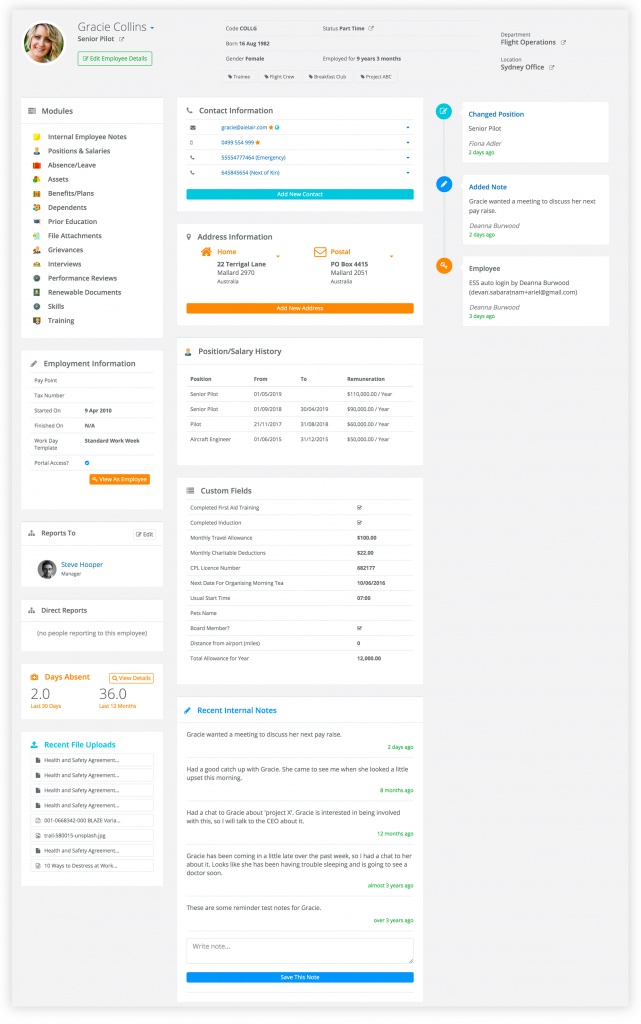Image resolution: width=641 pixels, height=1024 pixels.
Task: Toggle the Completed First Aid Training checkbox
Action: [x=360, y=507]
